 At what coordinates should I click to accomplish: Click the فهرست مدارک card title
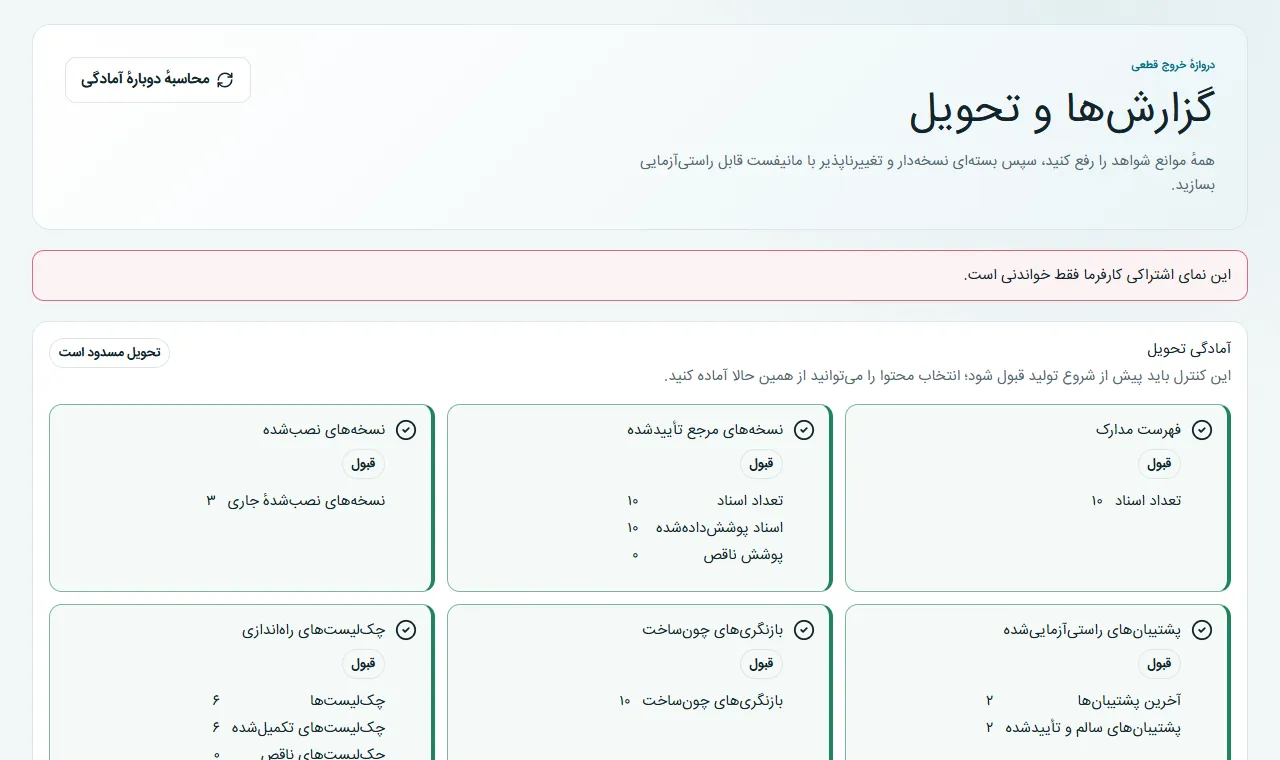[1138, 430]
